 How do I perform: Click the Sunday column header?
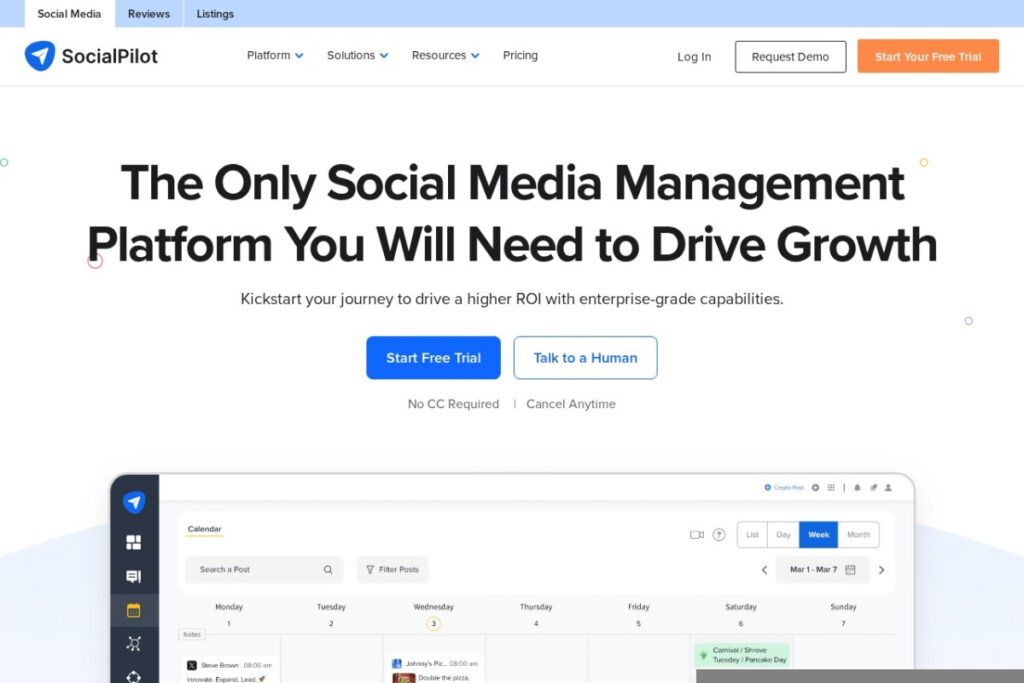coord(843,607)
